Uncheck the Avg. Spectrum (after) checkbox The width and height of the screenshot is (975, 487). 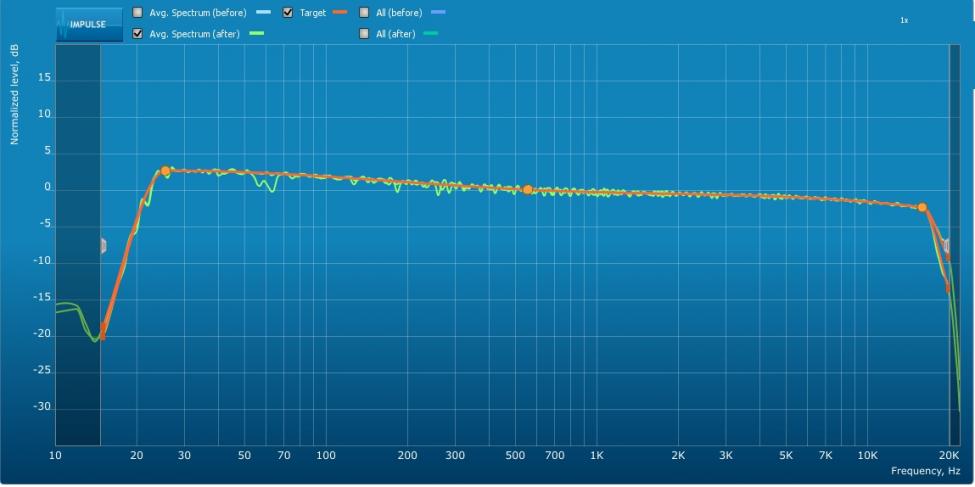click(x=137, y=34)
